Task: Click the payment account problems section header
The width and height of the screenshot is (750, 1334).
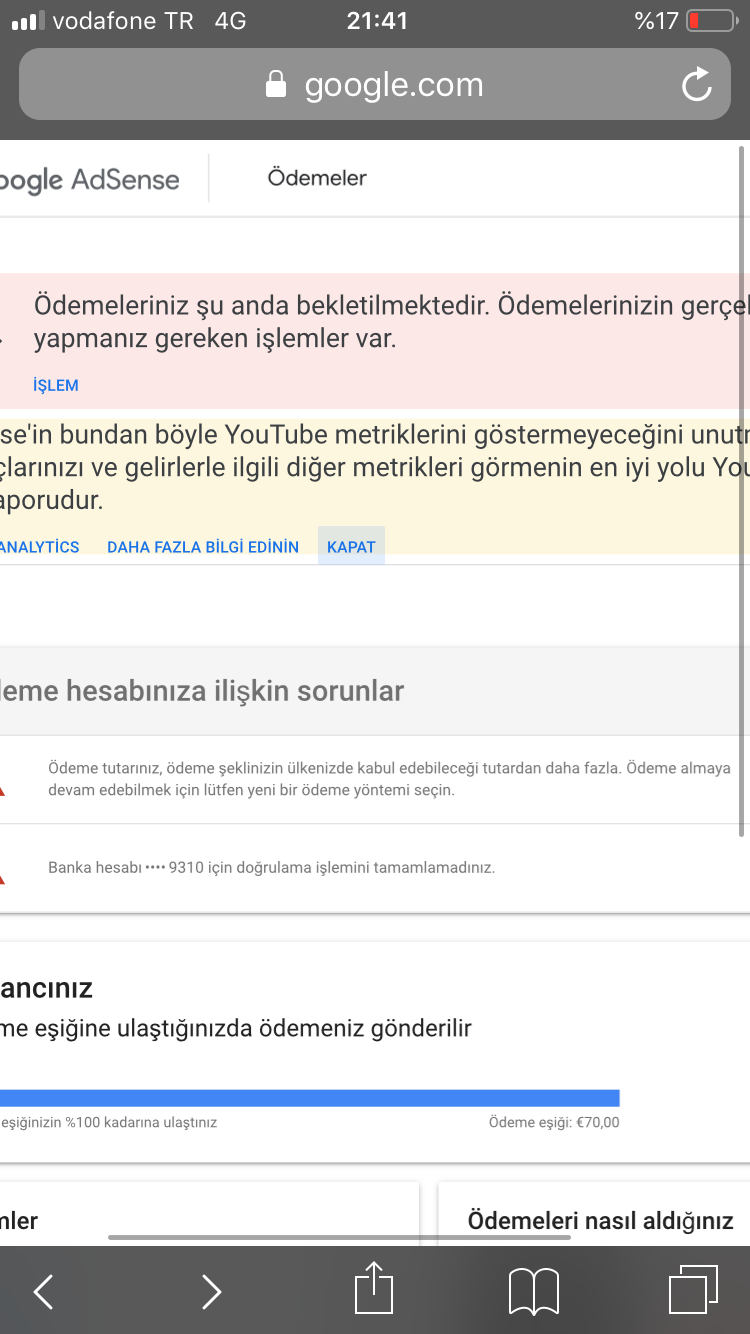Action: tap(375, 691)
